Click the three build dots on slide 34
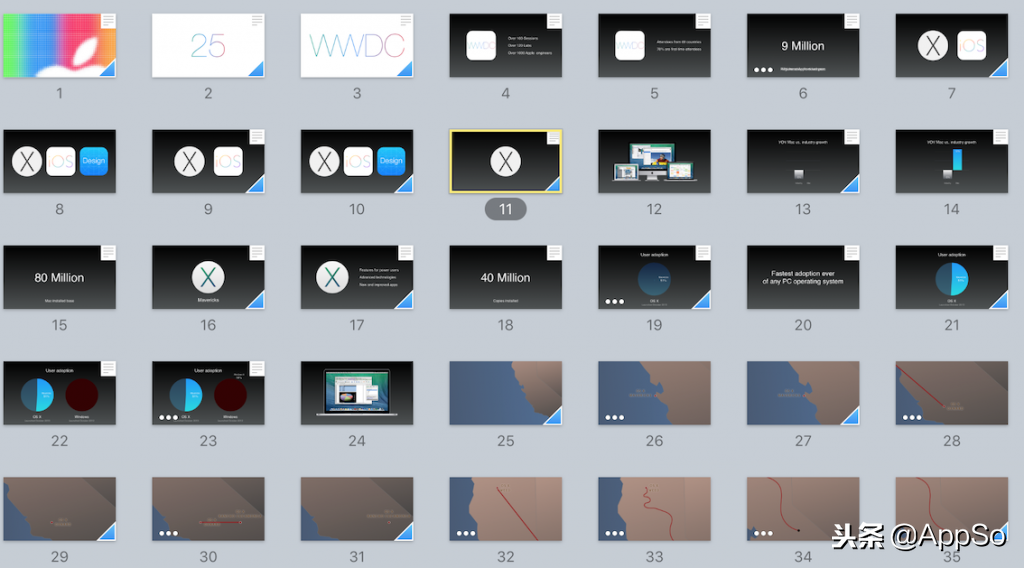Image resolution: width=1024 pixels, height=568 pixels. [x=763, y=533]
